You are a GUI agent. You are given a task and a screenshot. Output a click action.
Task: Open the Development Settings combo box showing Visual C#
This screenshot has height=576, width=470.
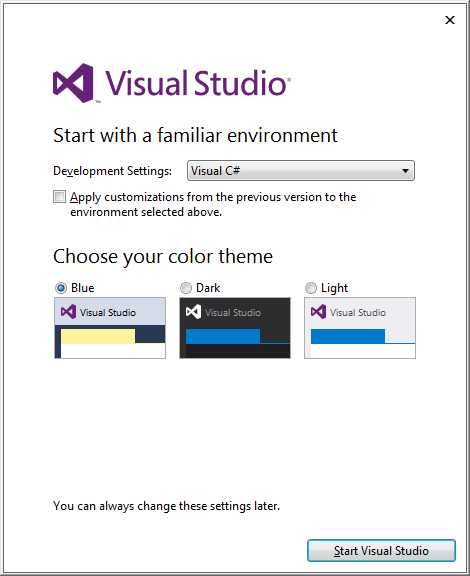(301, 170)
